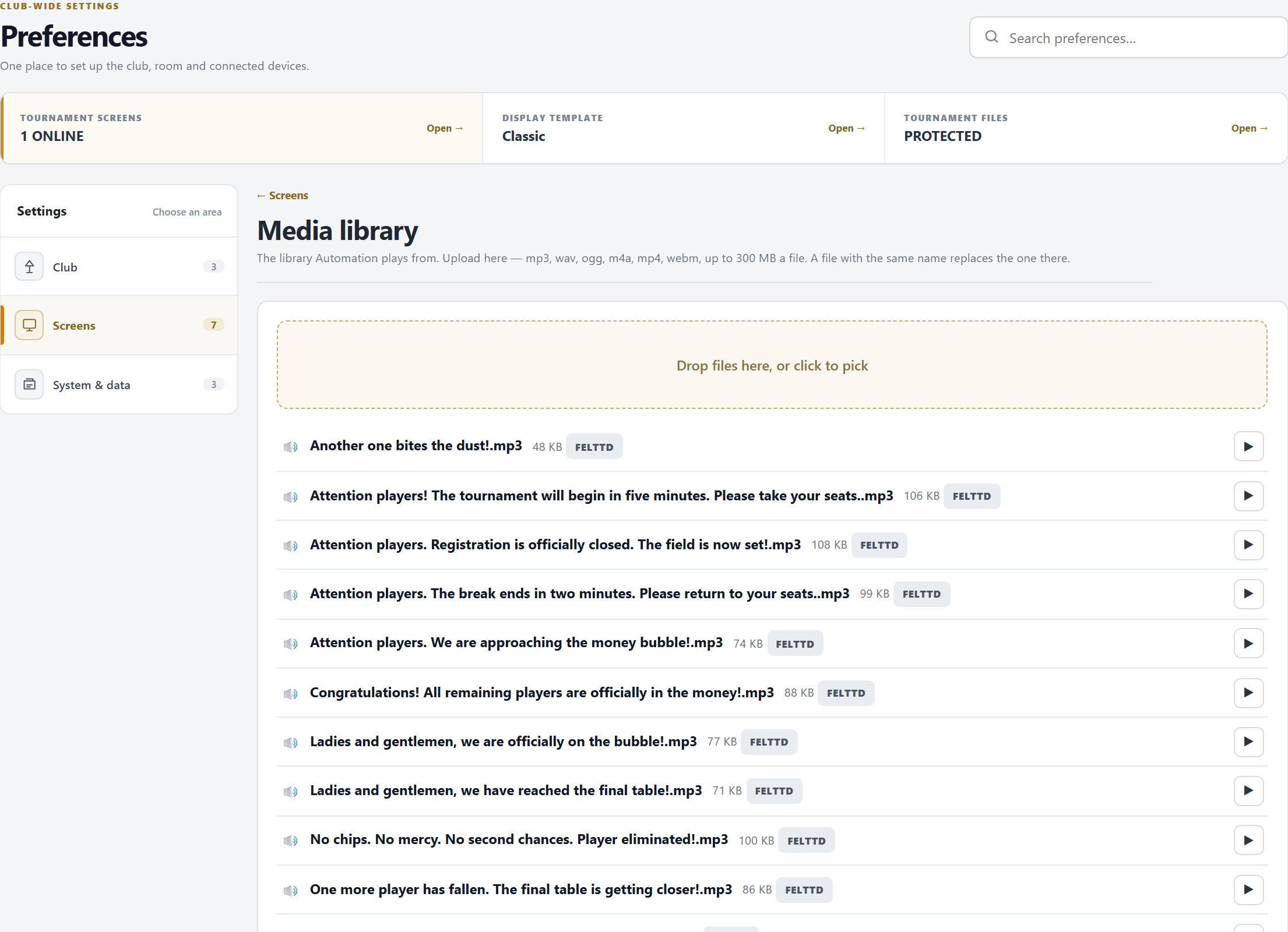Click FELTTD tag on 'Another one bites the dust'
The width and height of the screenshot is (1288, 932).
(x=594, y=447)
